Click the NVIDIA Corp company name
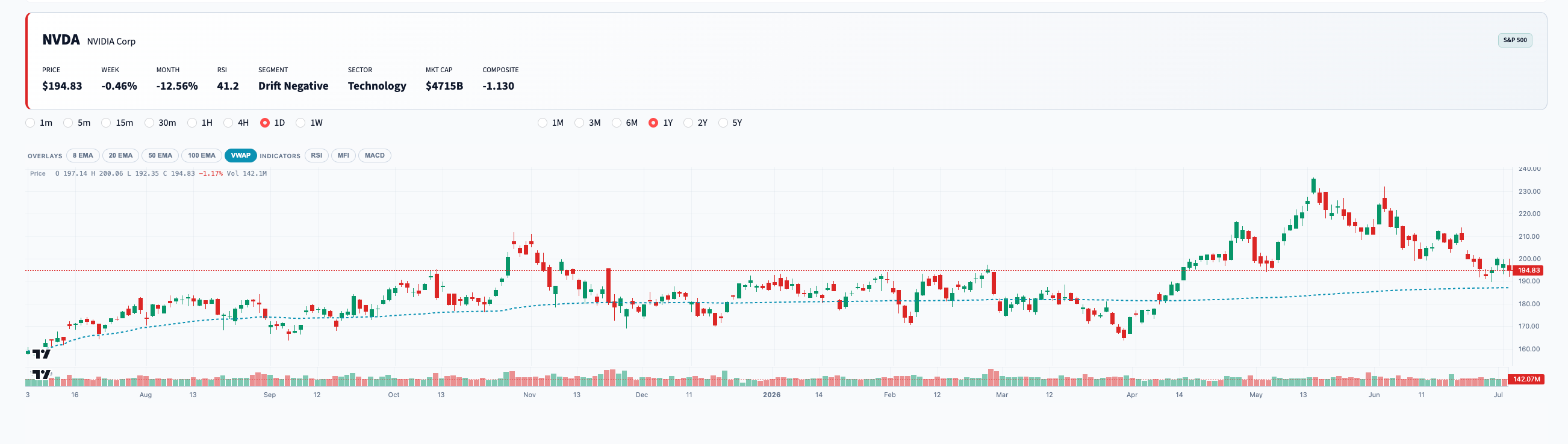 click(111, 42)
